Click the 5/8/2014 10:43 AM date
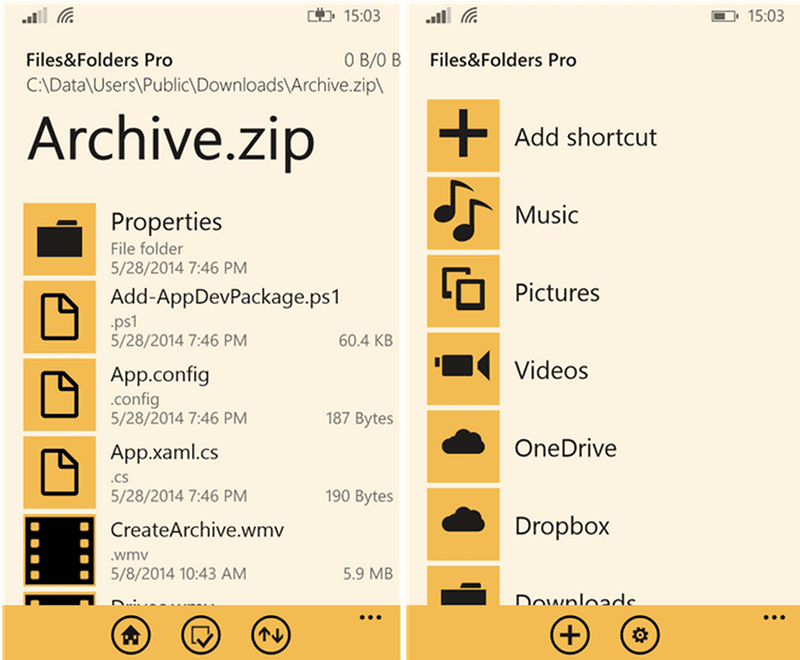This screenshot has width=800, height=660. (179, 574)
